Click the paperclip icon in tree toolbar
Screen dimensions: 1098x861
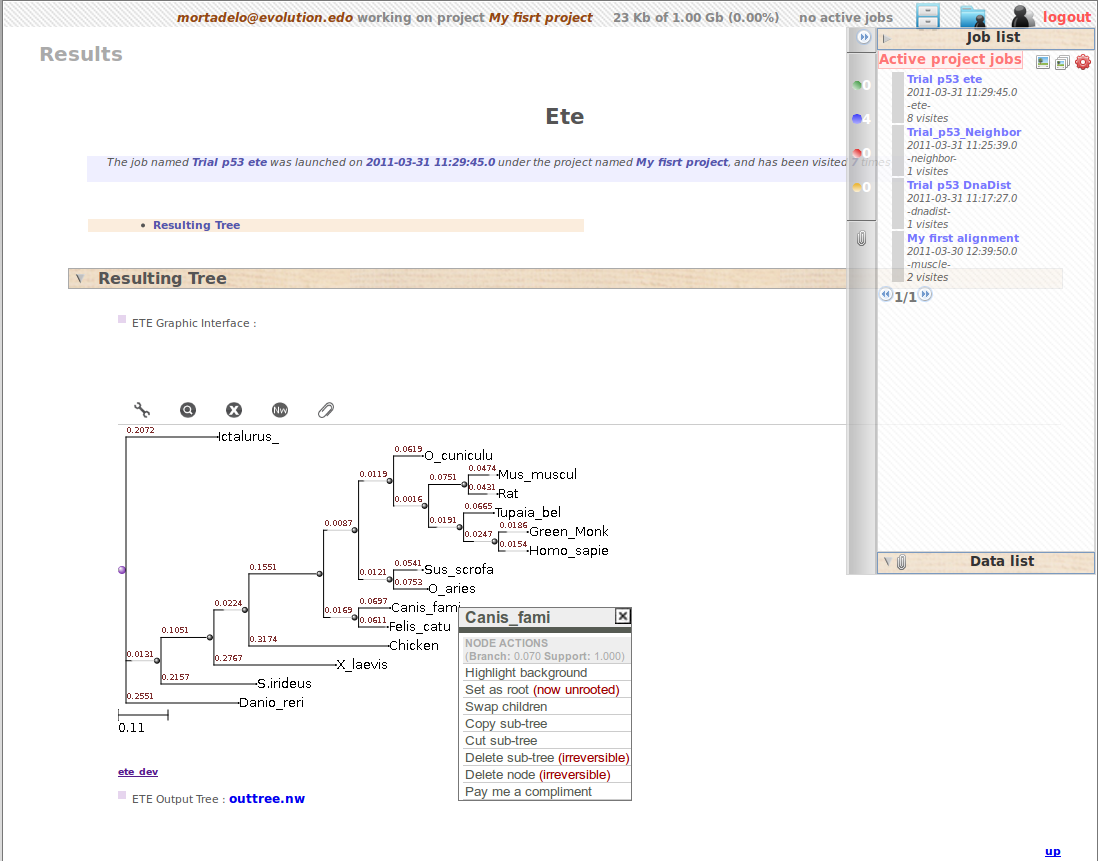coord(326,410)
